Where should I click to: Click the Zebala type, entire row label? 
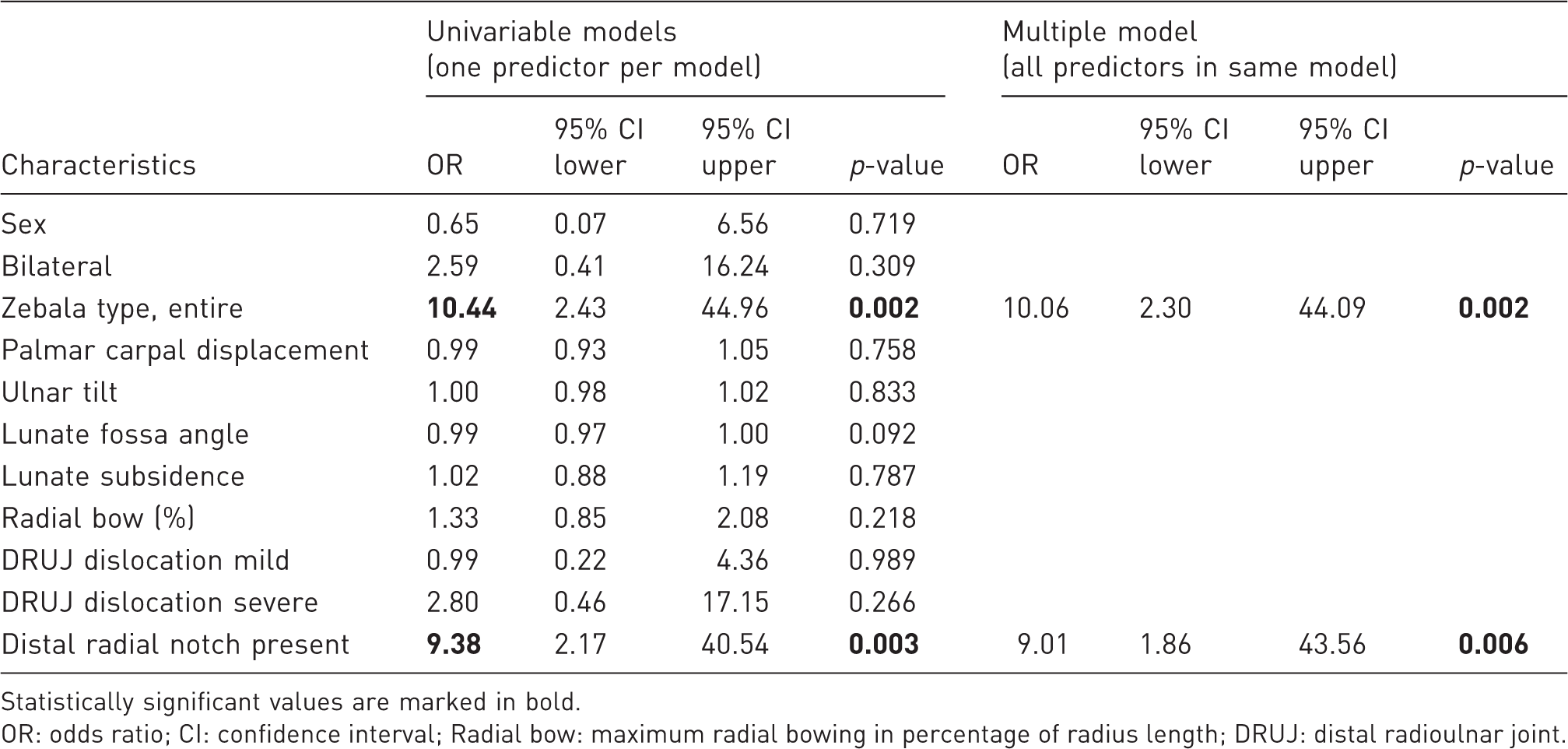pyautogui.click(x=122, y=309)
